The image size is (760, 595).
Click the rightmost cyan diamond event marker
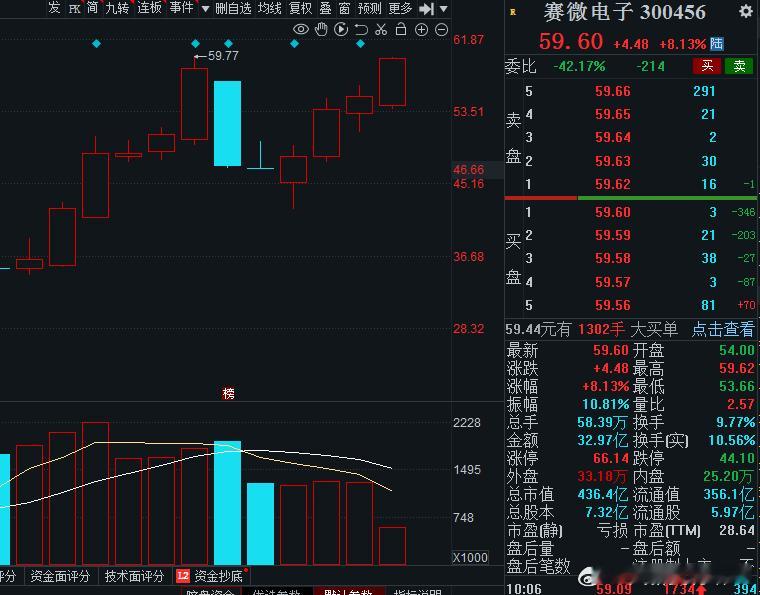360,44
